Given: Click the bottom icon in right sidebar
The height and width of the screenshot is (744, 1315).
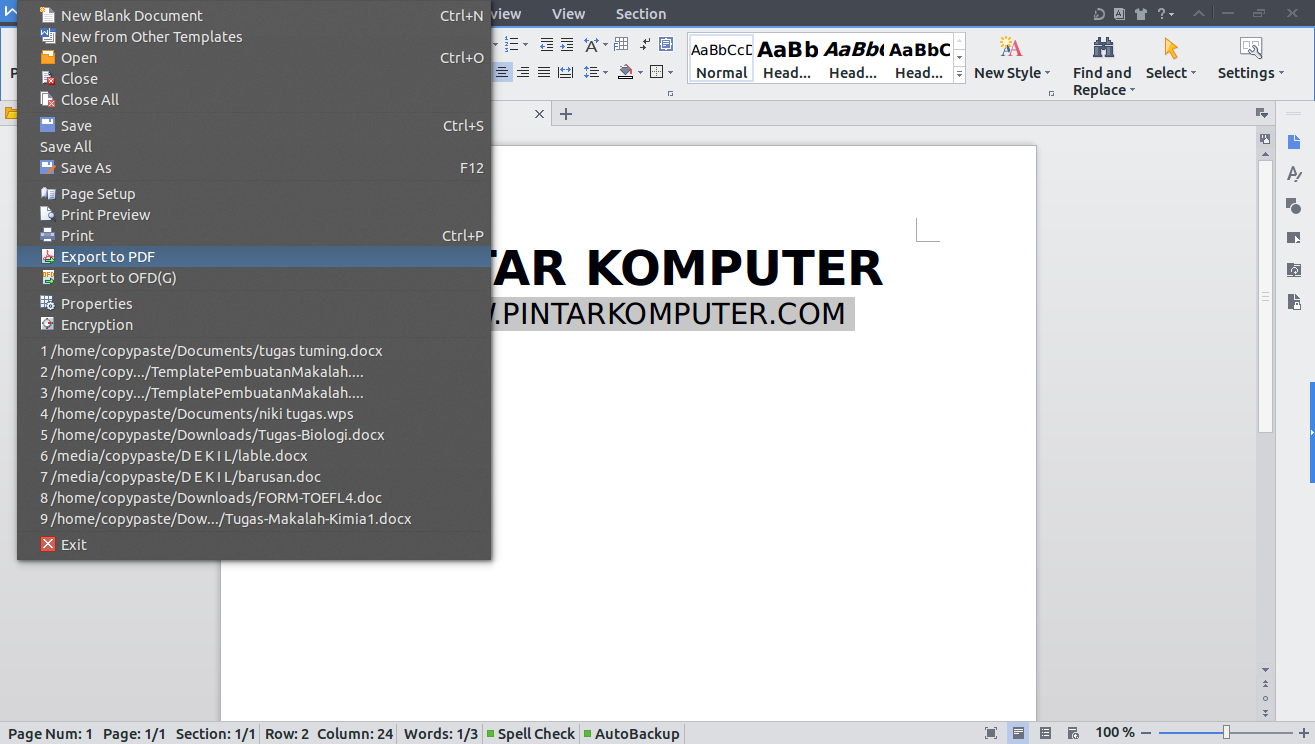Looking at the screenshot, I should (1294, 301).
